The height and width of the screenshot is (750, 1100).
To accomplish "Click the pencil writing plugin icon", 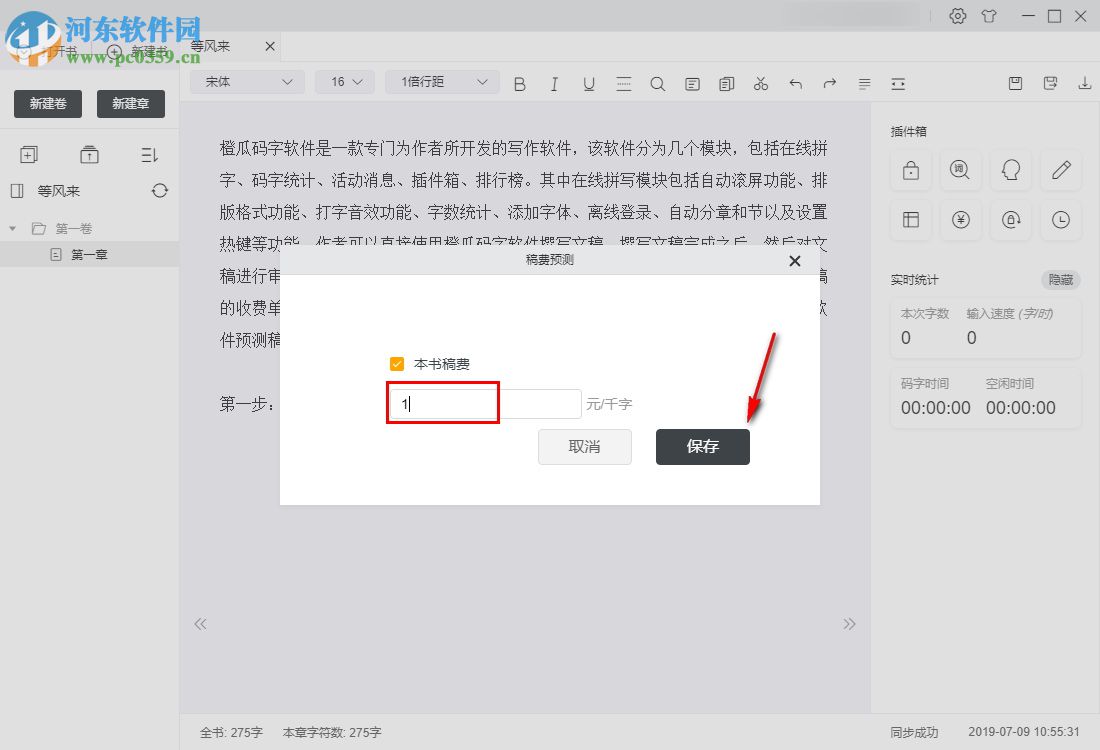I will coord(1060,170).
